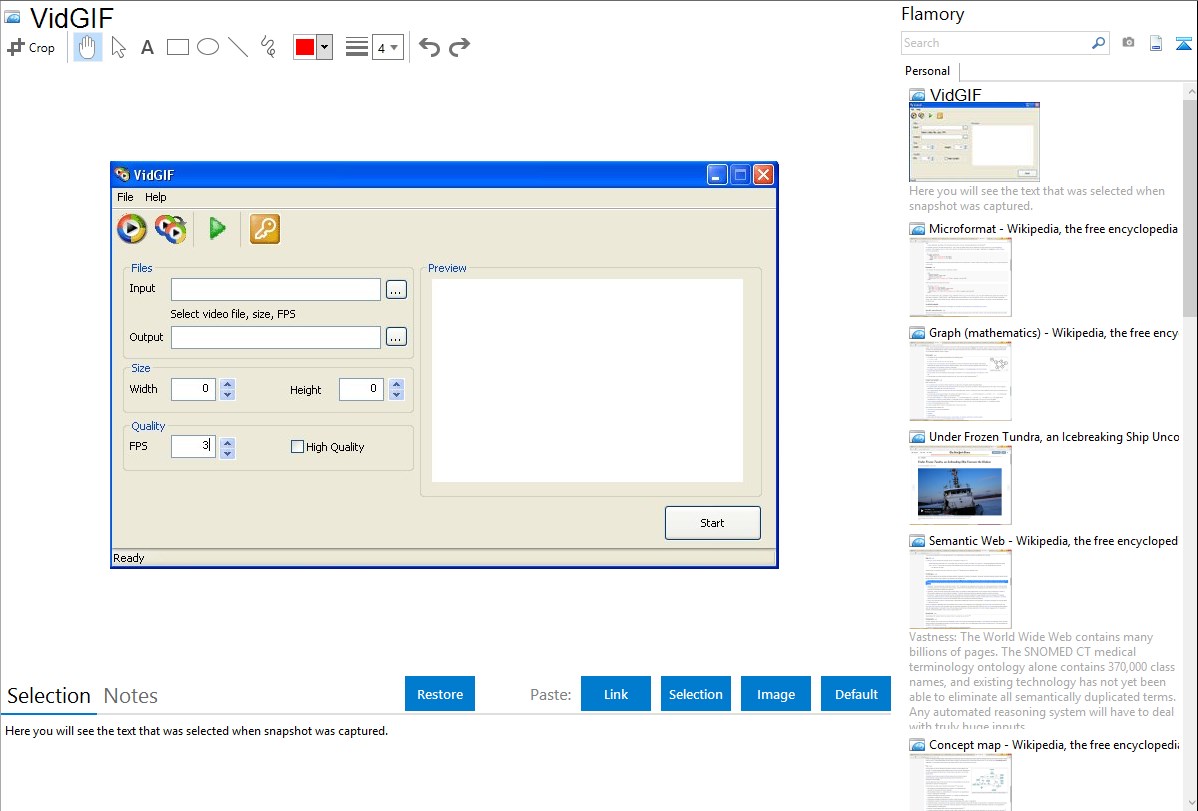
Task: Pick the freehand scribble tool
Action: [x=268, y=47]
